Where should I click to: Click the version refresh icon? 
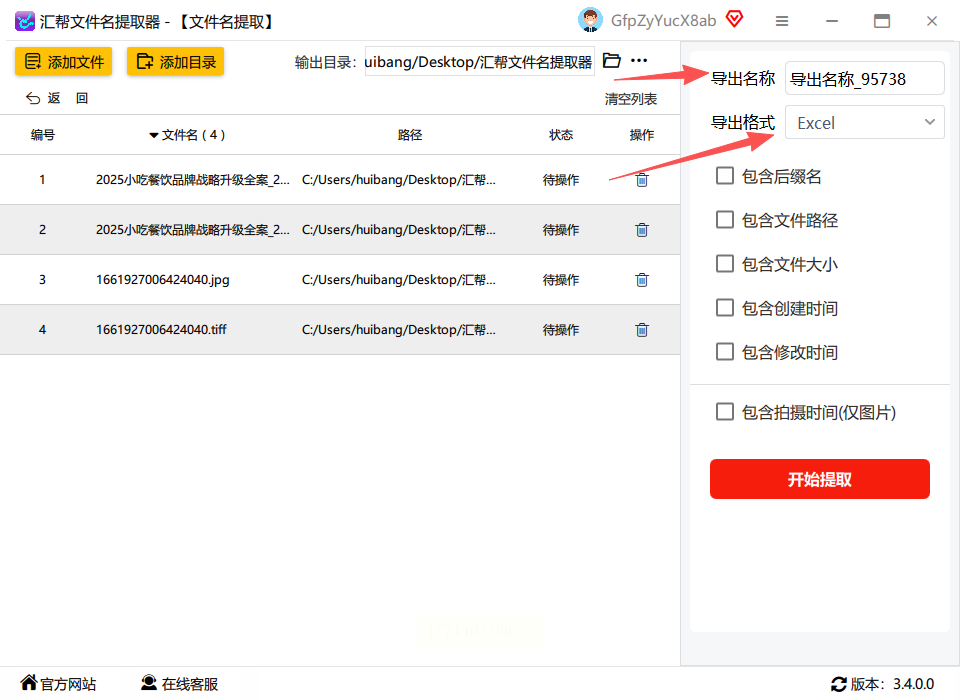tap(839, 684)
